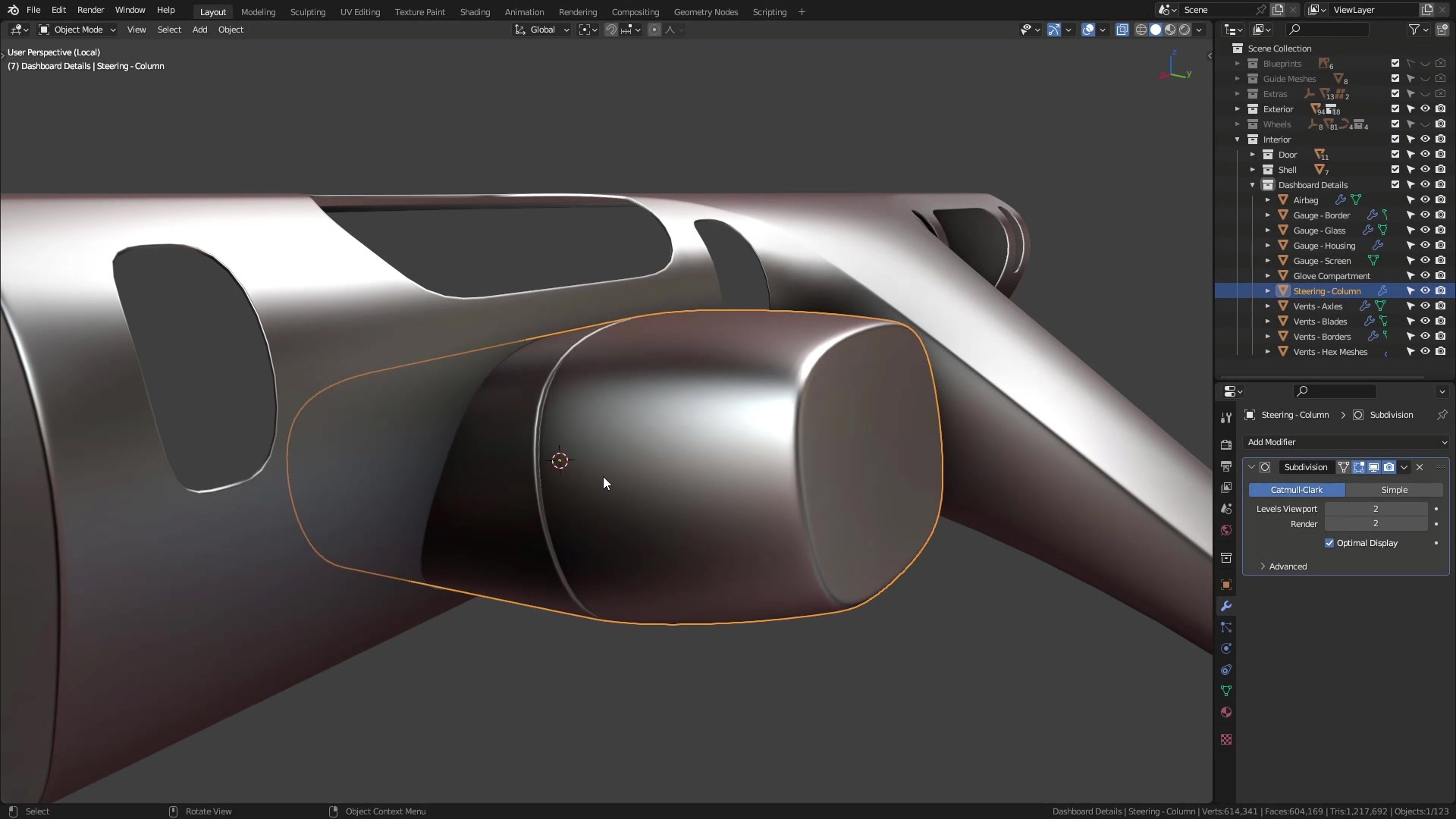The height and width of the screenshot is (819, 1456).
Task: Open the outliner filter dropdown
Action: [1418, 30]
